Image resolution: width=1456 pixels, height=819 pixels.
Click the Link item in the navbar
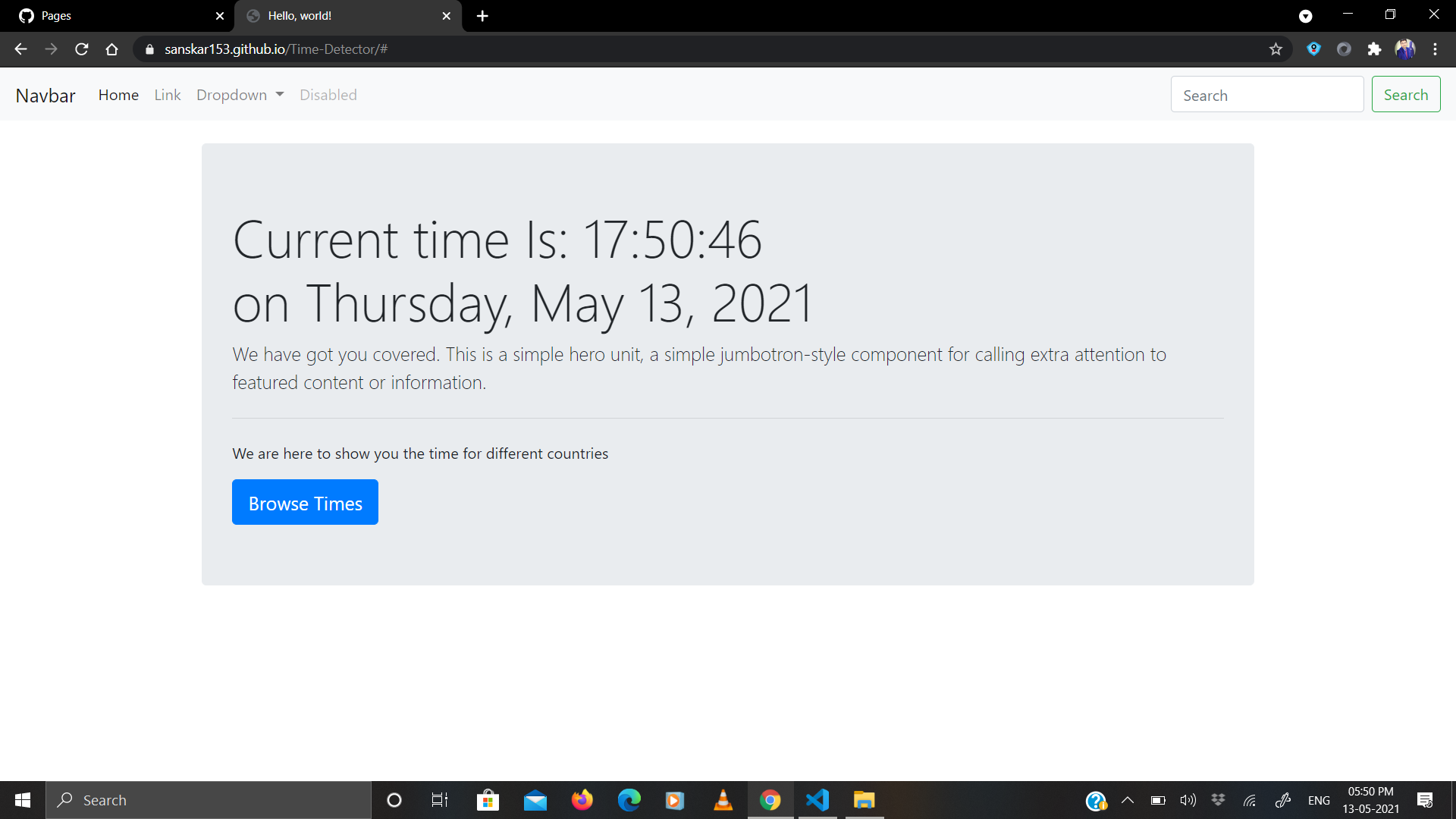tap(167, 95)
